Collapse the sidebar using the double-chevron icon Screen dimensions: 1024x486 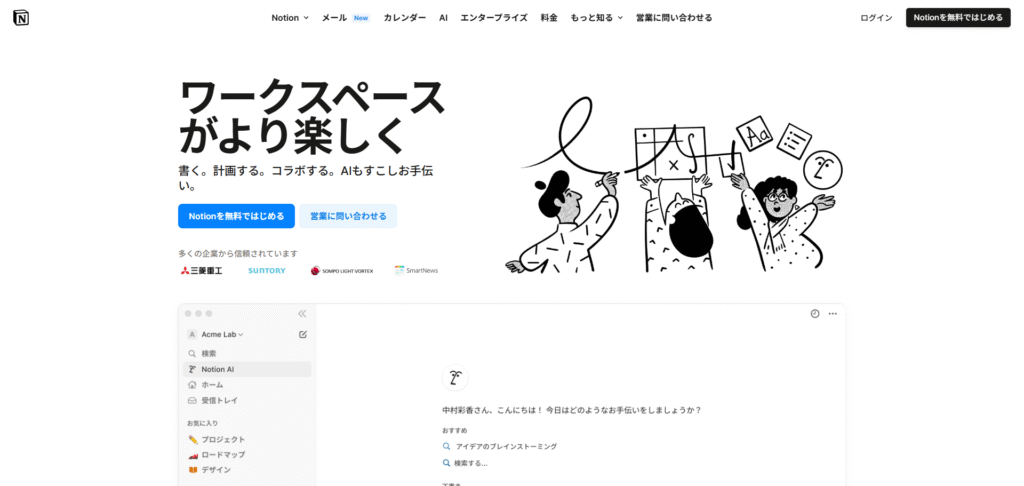tap(302, 314)
